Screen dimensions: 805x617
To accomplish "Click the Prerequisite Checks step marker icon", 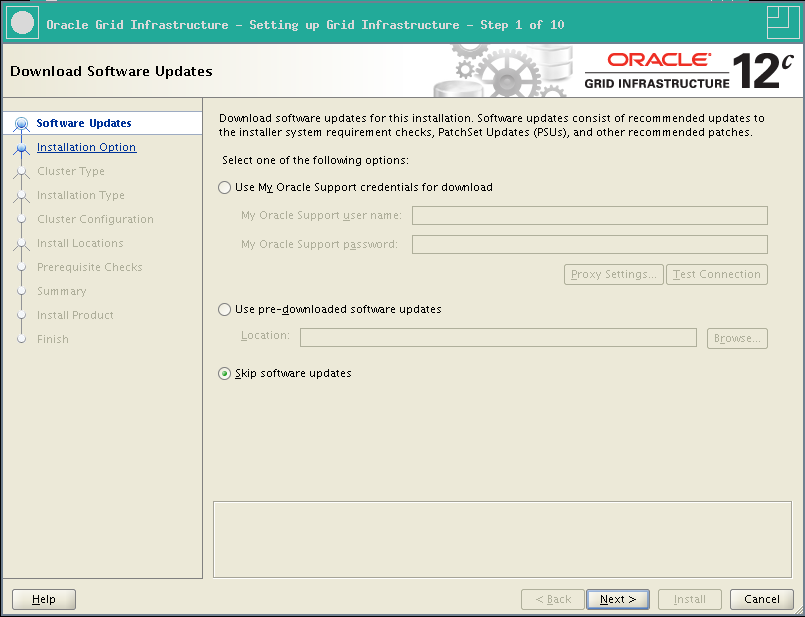I will point(22,267).
